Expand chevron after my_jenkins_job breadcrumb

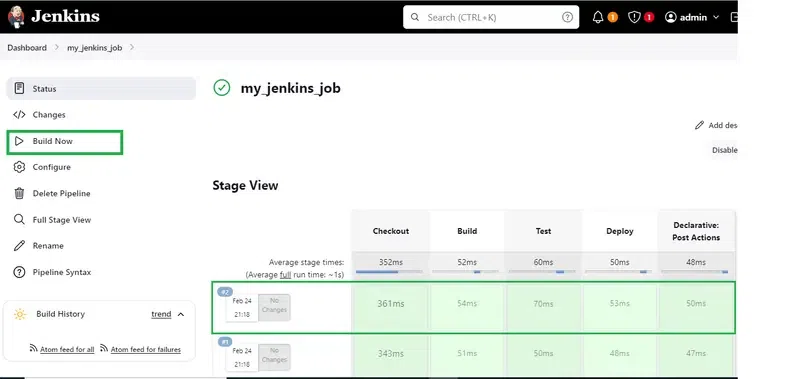pyautogui.click(x=132, y=47)
